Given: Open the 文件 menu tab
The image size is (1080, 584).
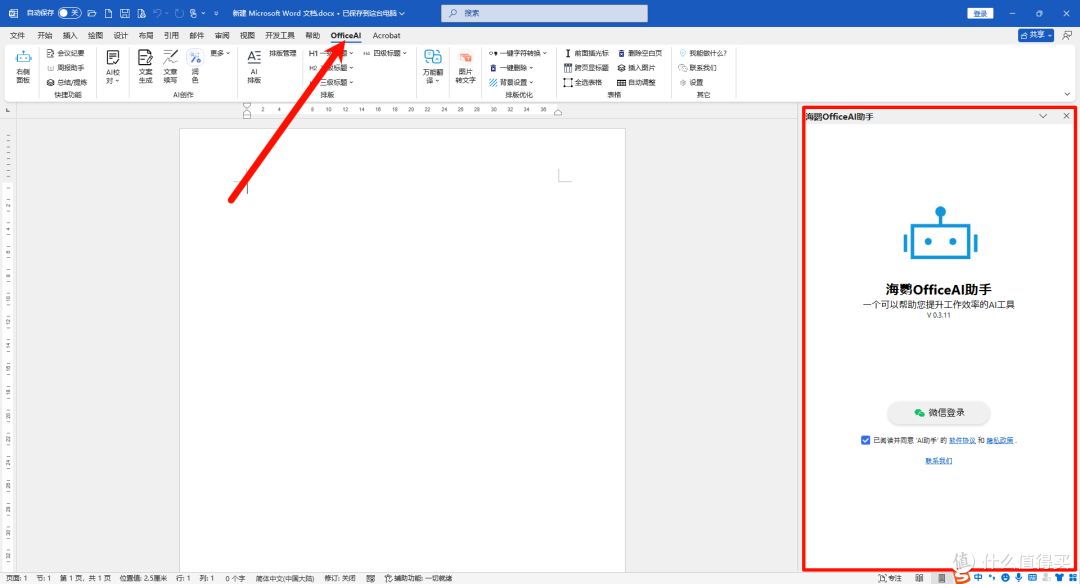Looking at the screenshot, I should pos(17,35).
